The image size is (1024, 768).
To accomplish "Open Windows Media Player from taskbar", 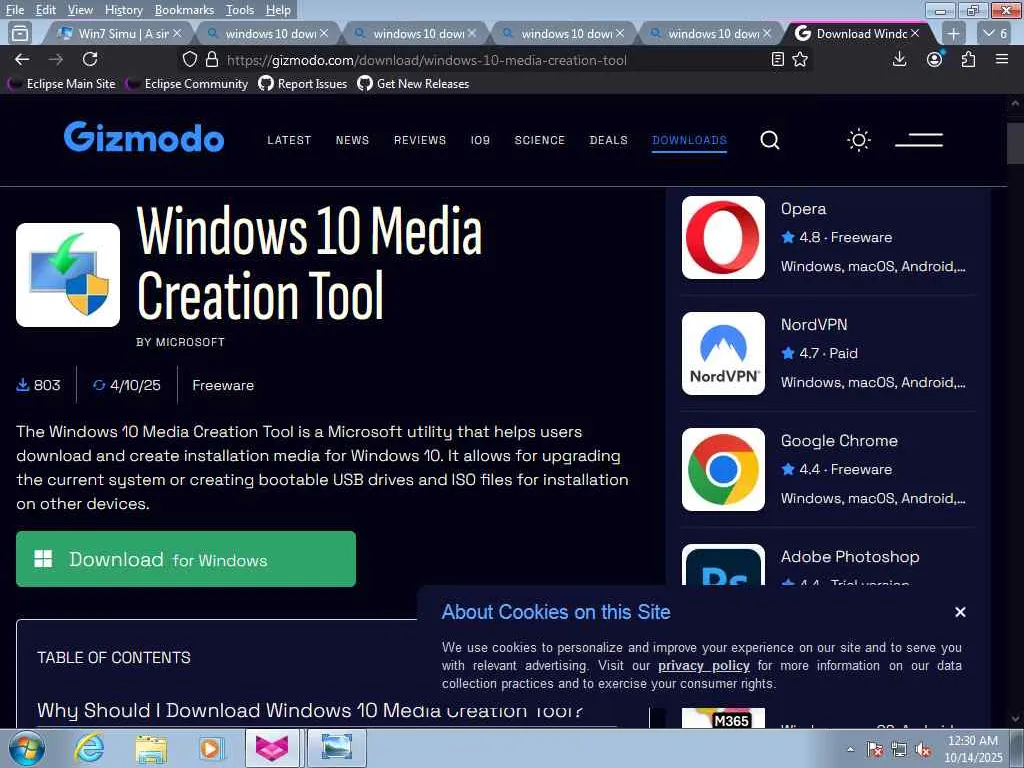I will point(211,748).
